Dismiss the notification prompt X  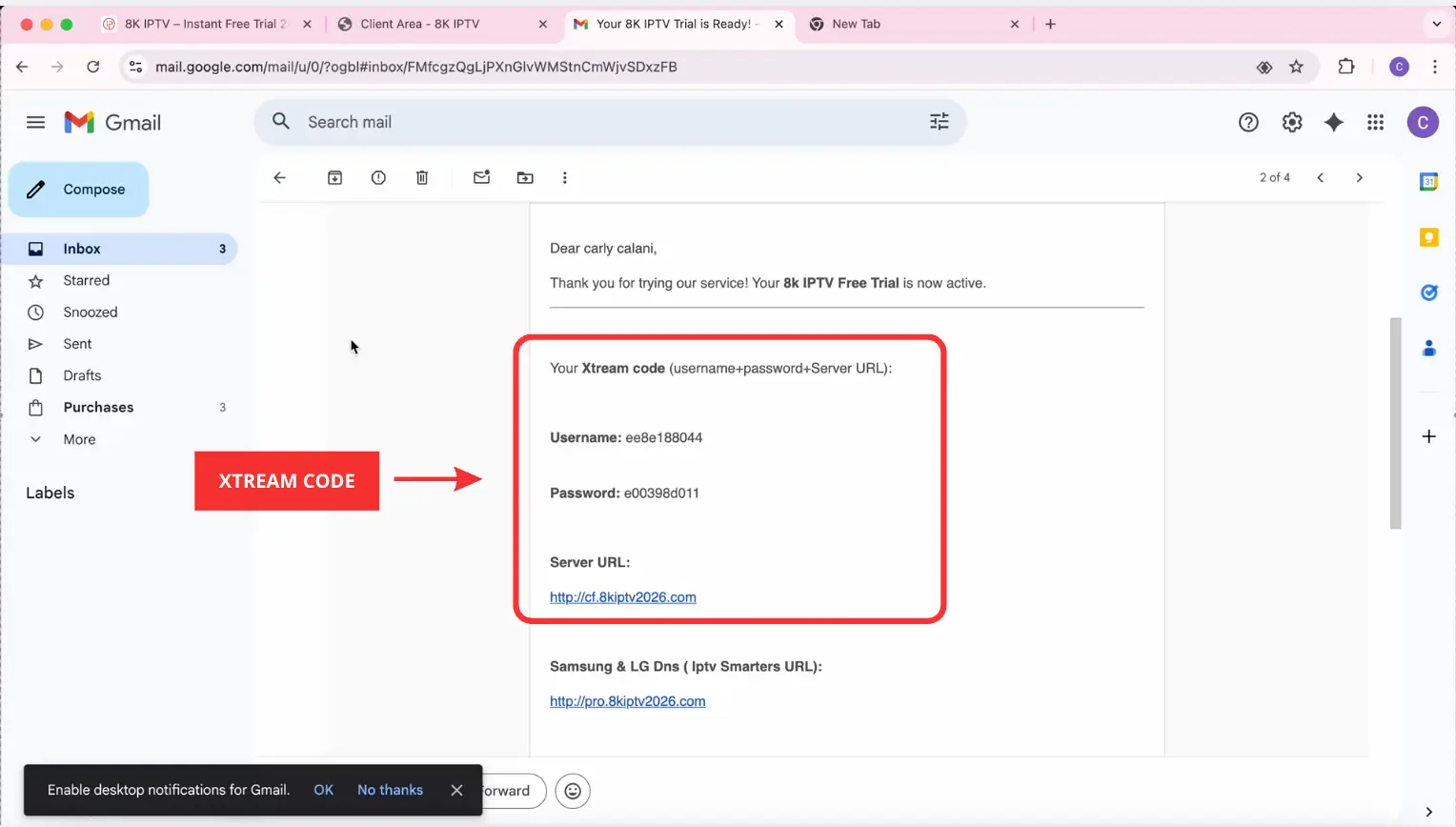pyautogui.click(x=456, y=790)
